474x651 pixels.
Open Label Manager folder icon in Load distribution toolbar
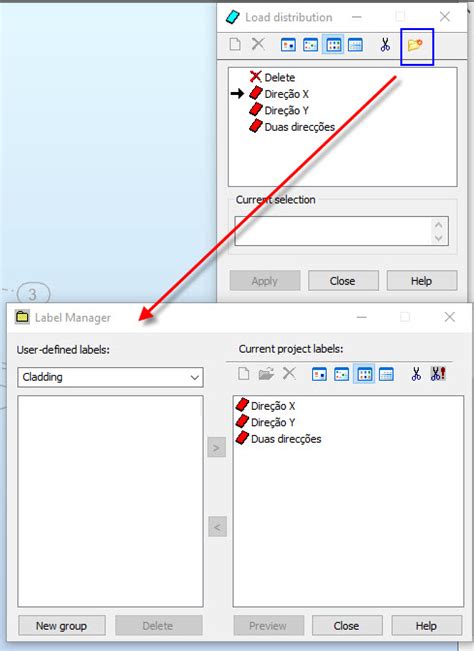tap(415, 45)
